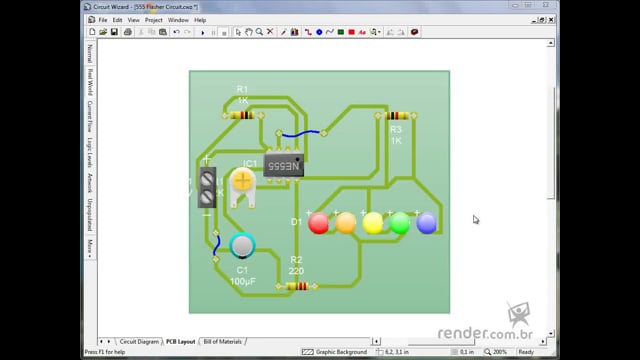The width and height of the screenshot is (640, 360).
Task: Select the blue Pad tool
Action: pos(319,32)
